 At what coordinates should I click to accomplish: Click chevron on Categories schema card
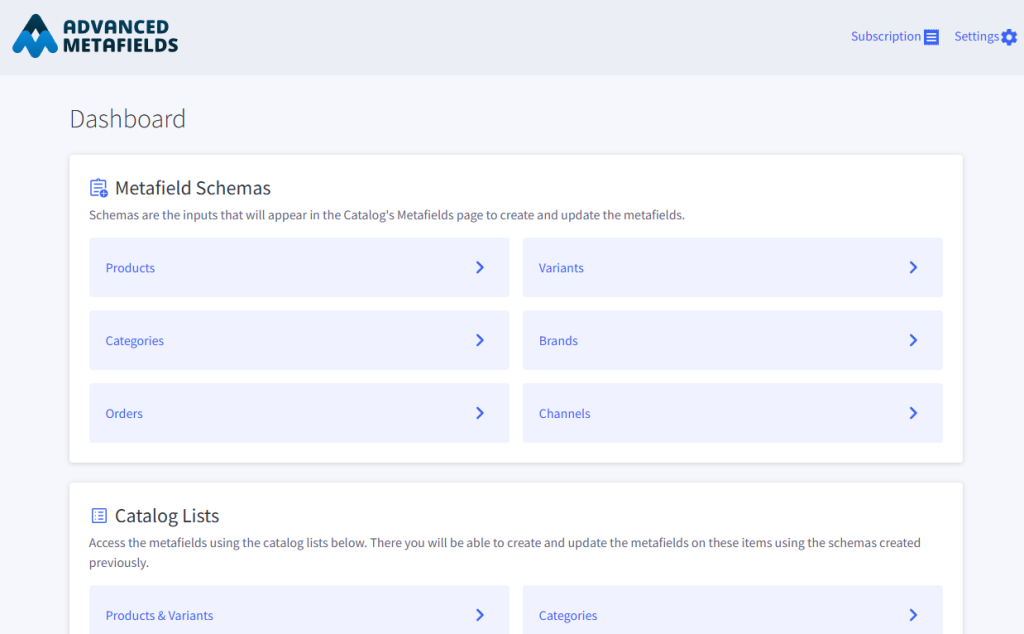[x=480, y=340]
